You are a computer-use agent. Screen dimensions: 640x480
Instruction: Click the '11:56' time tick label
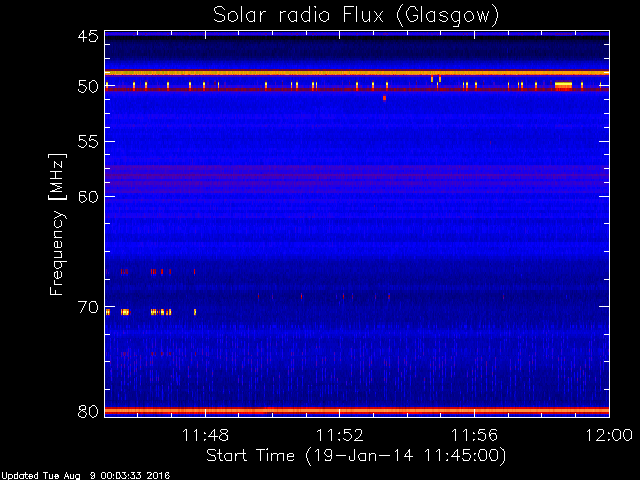[474, 435]
